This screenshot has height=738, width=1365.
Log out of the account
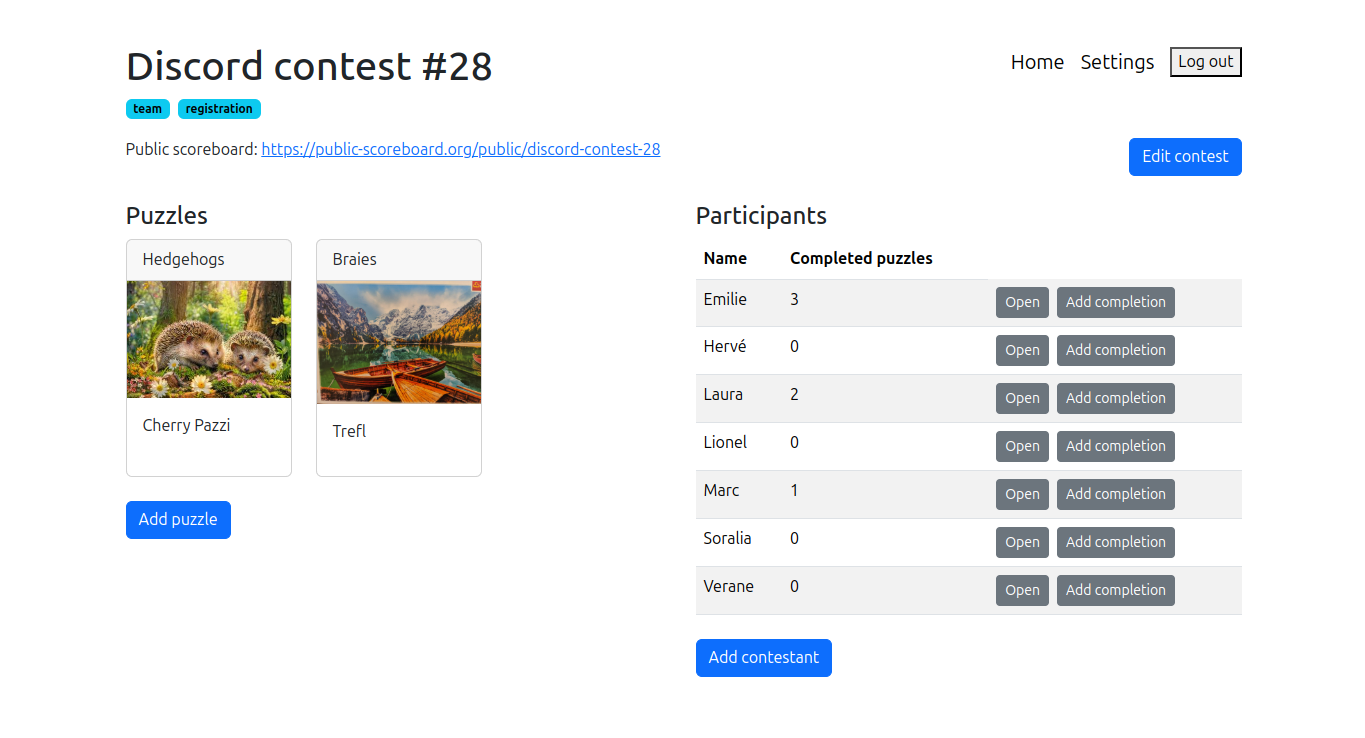coord(1206,62)
